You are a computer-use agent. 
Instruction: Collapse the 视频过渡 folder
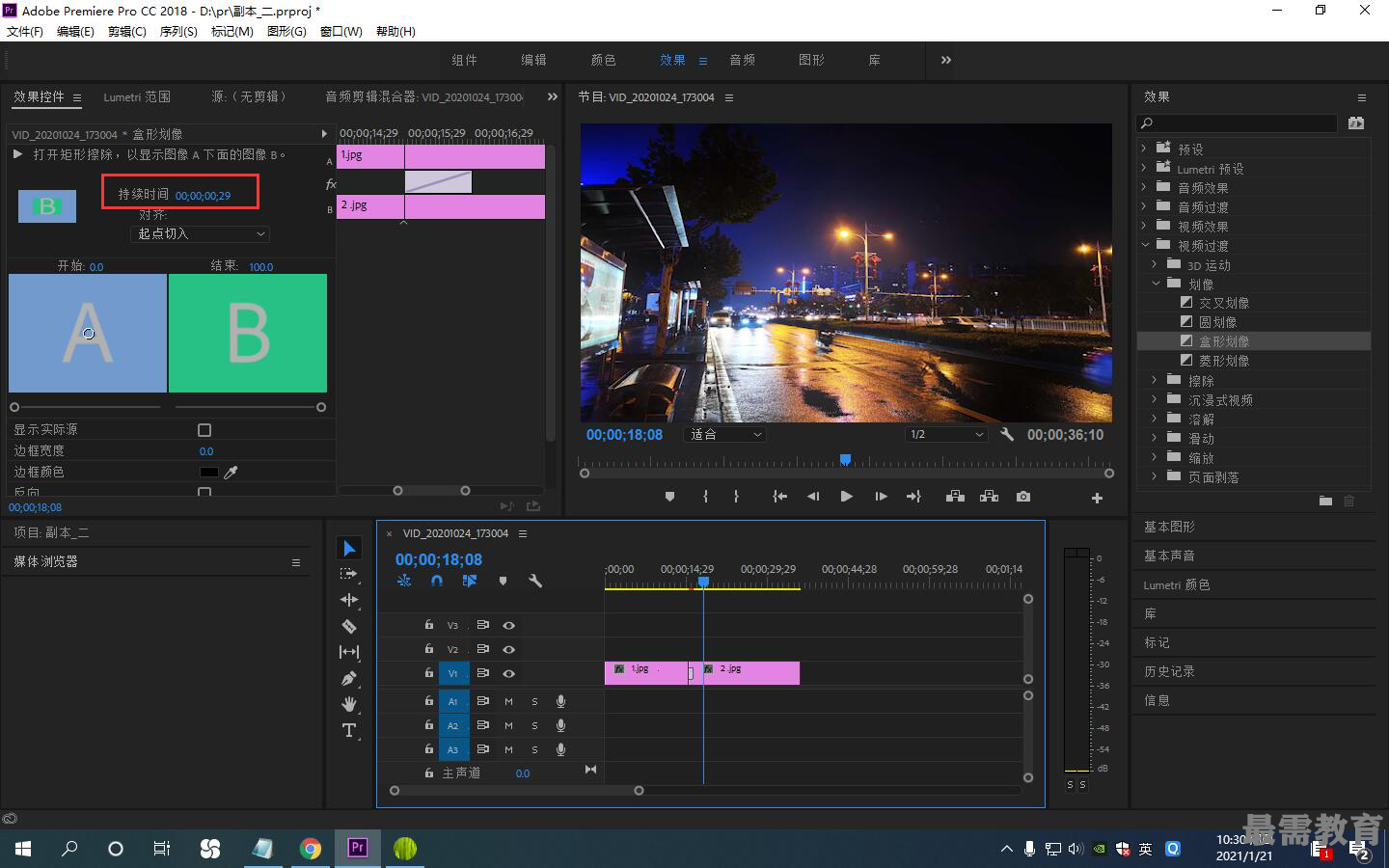(x=1144, y=245)
